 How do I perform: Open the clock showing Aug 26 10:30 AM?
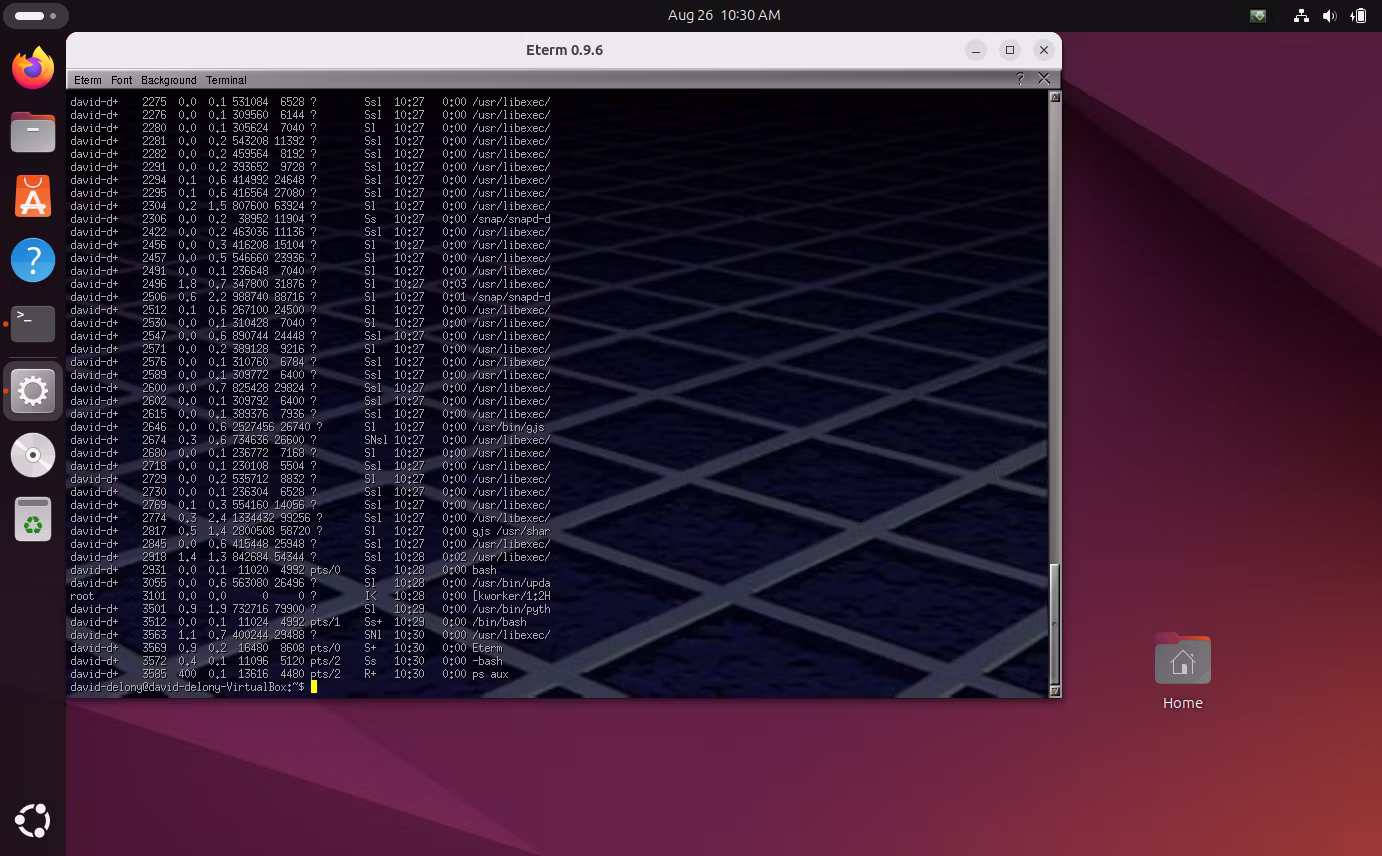(724, 15)
